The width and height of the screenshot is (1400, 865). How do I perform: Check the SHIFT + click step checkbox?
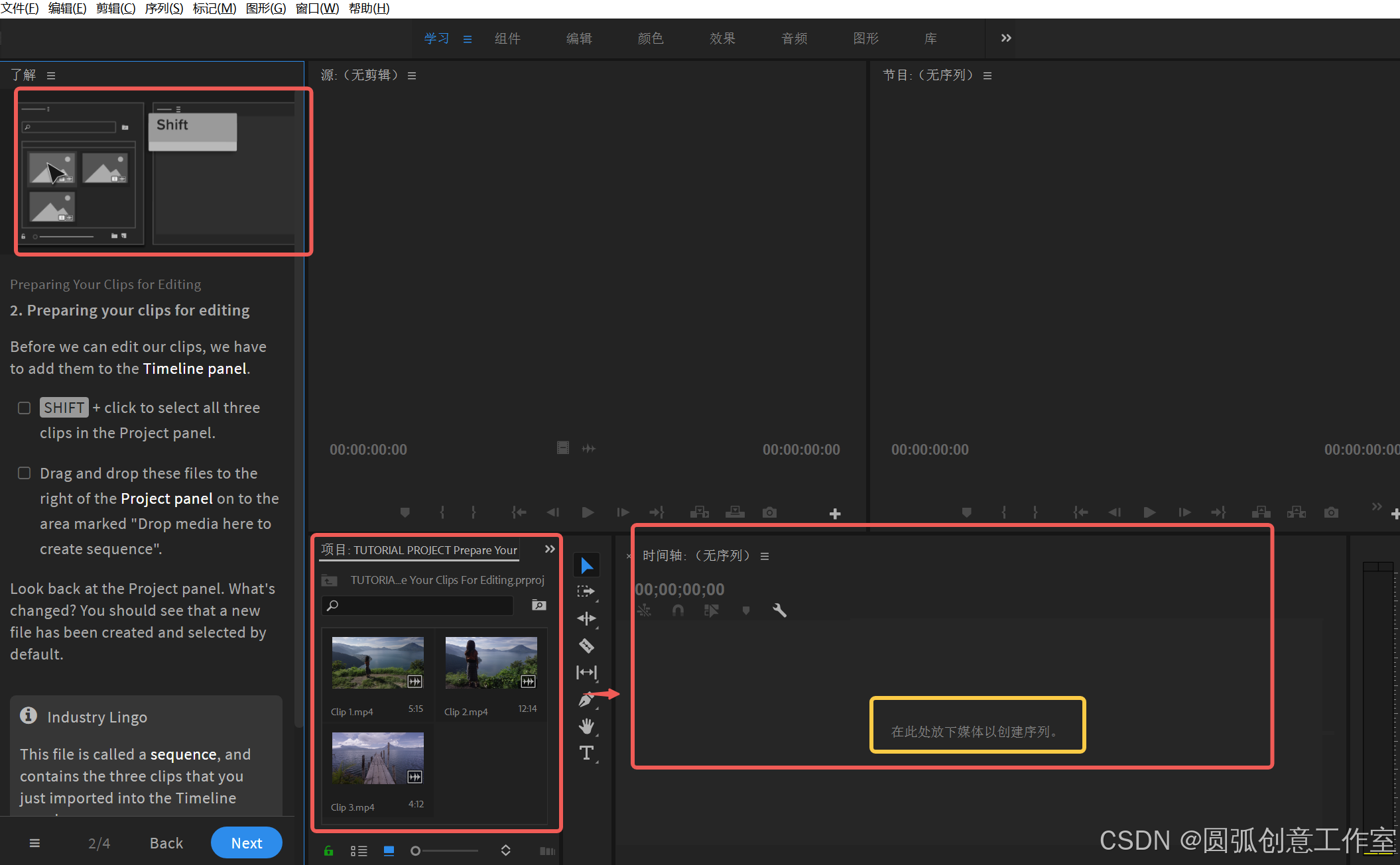pos(25,408)
